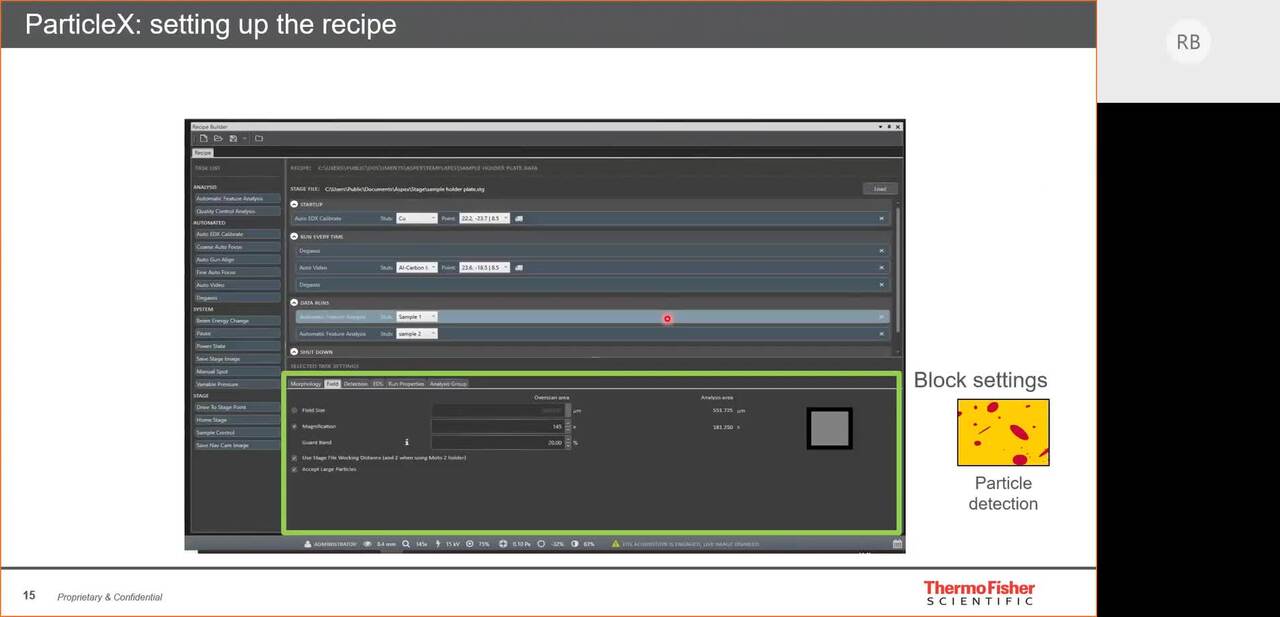1280x617 pixels.
Task: Switch to the Field tab
Action: [332, 384]
